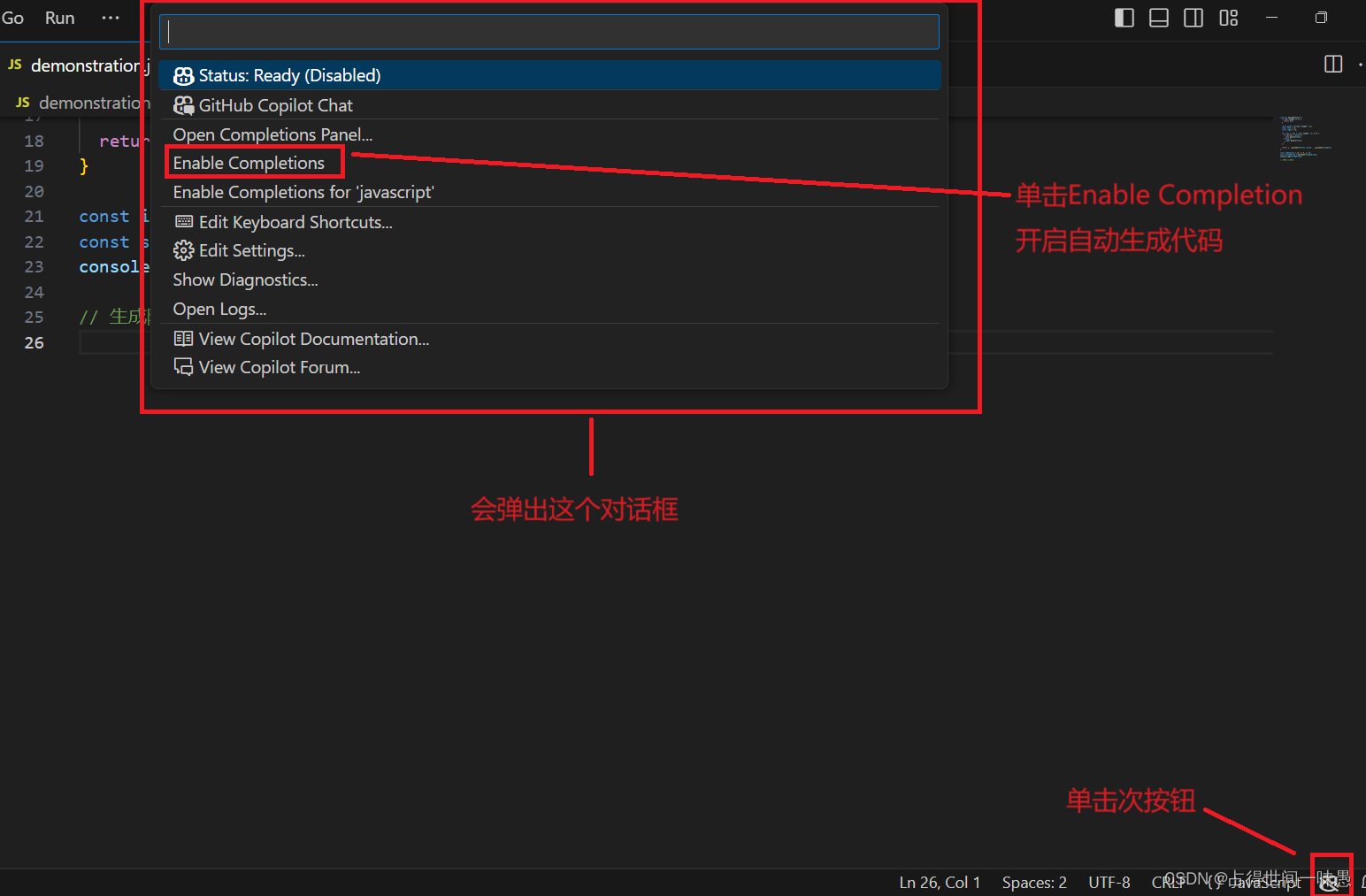1366x896 pixels.
Task: Choose Open Completions Panel...
Action: click(549, 134)
